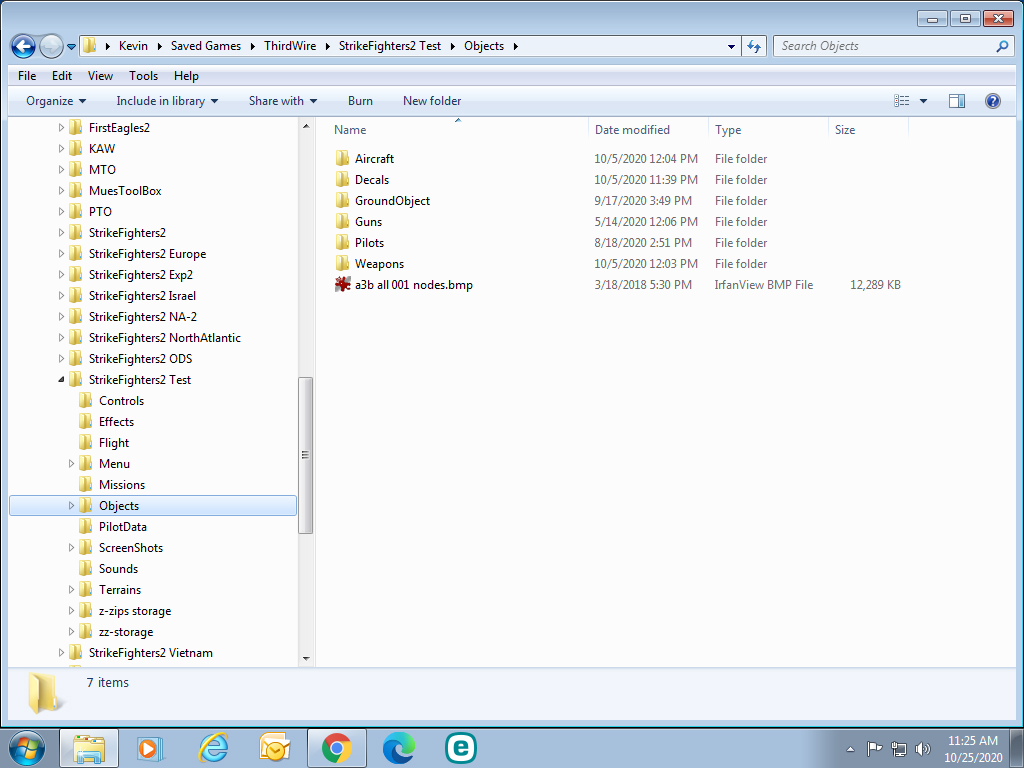
Task: Click the navigation pane scroll-down arrow
Action: pos(306,658)
